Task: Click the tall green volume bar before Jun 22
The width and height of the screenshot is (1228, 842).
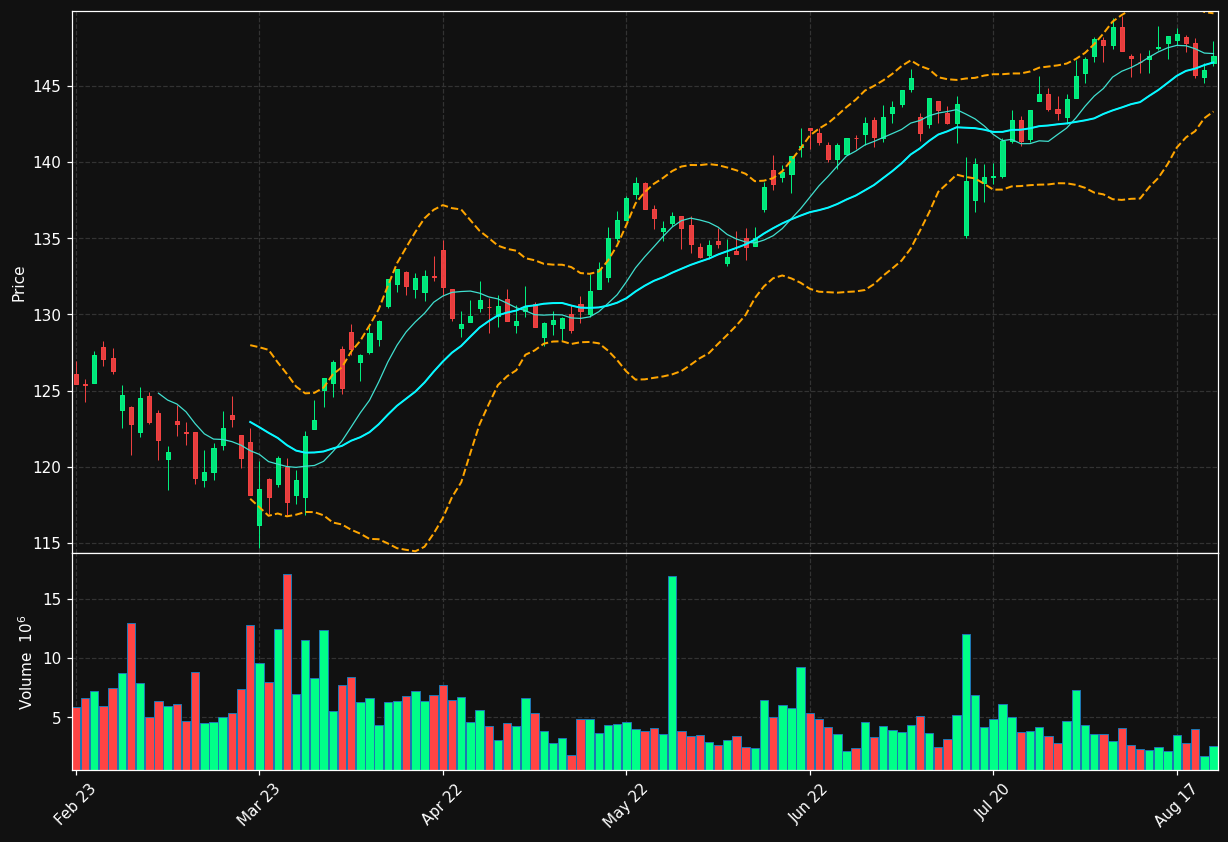Action: (801, 718)
